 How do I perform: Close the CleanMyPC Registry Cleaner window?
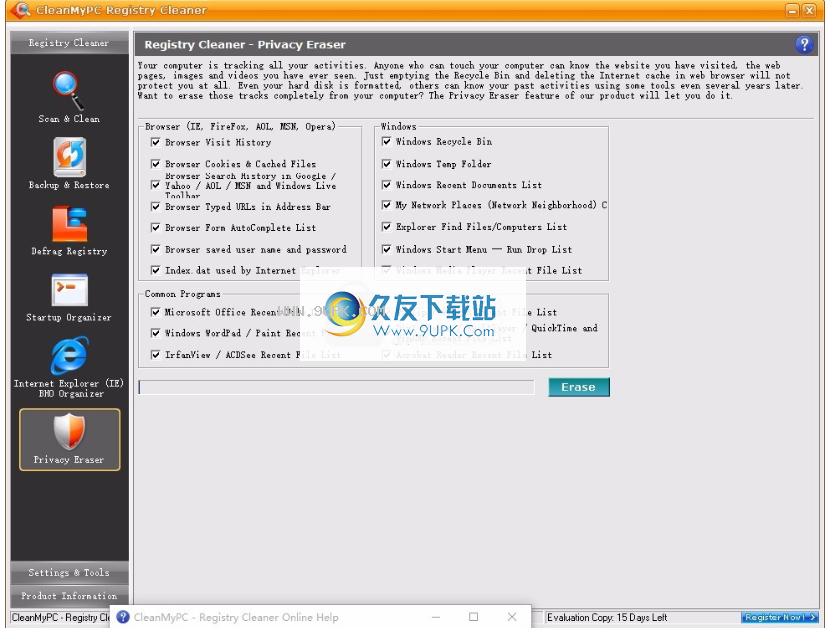pyautogui.click(x=809, y=10)
